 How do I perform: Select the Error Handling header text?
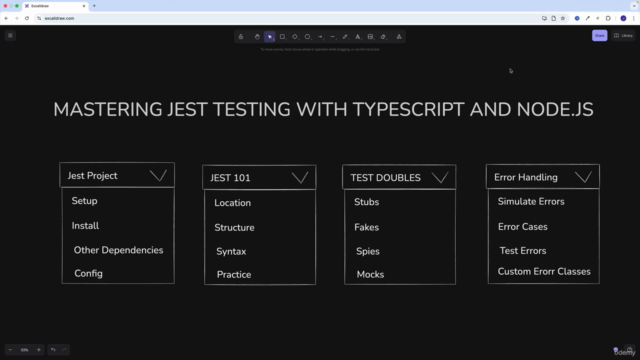tap(526, 177)
